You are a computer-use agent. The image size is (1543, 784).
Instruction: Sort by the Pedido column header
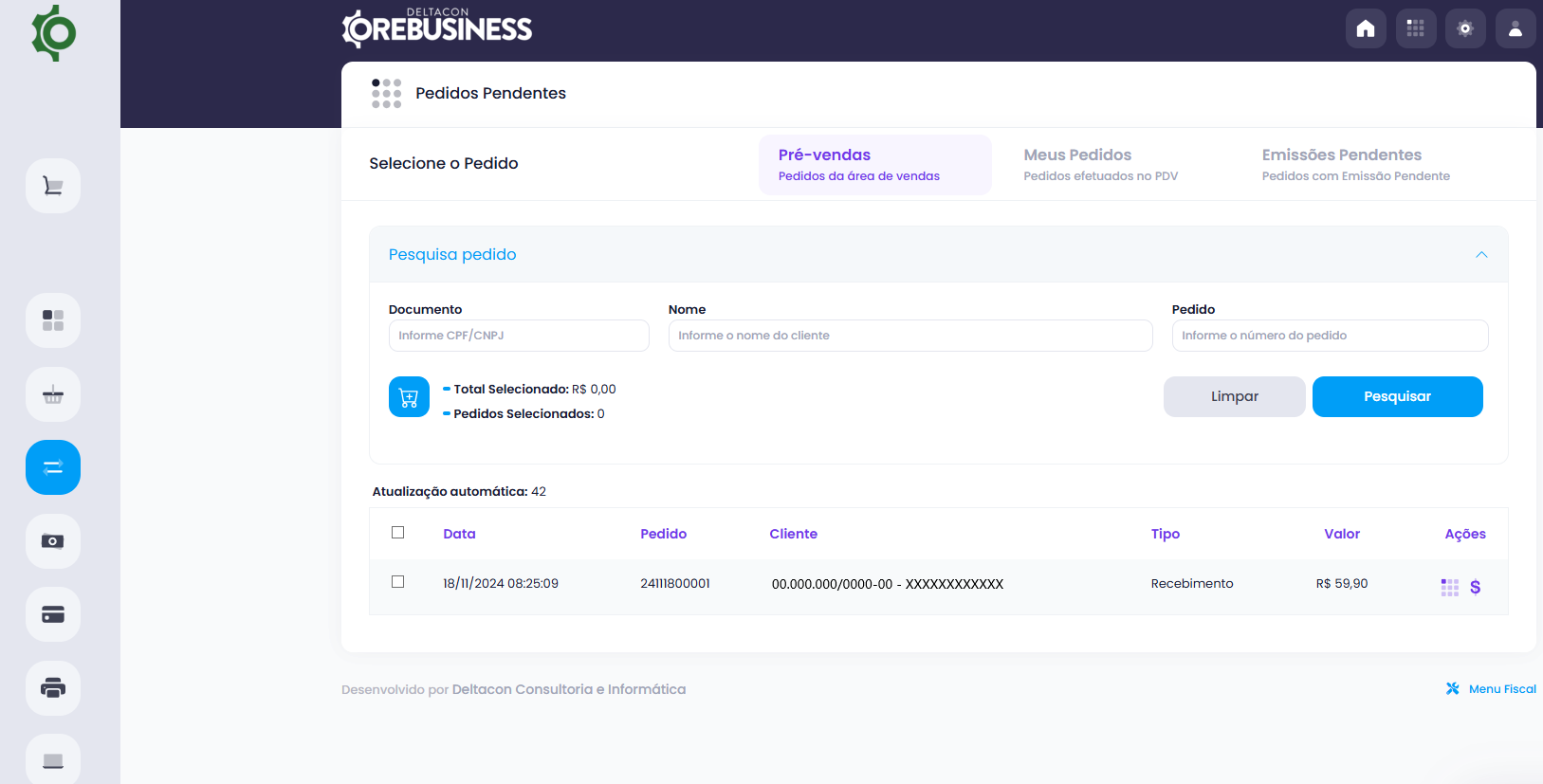664,534
